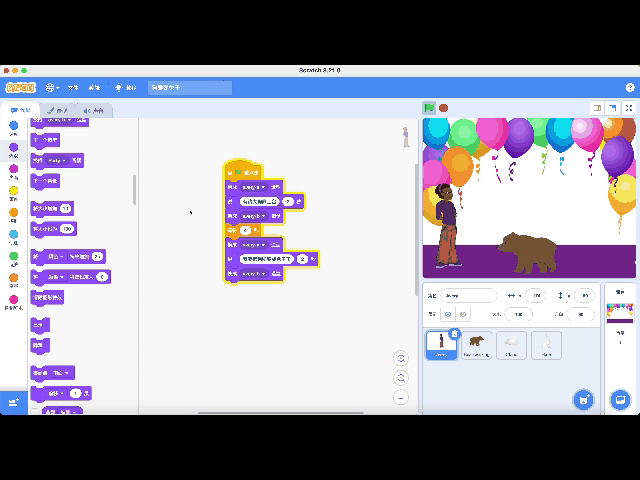Click the seconds value in first say block
The height and width of the screenshot is (480, 640).
(x=288, y=202)
